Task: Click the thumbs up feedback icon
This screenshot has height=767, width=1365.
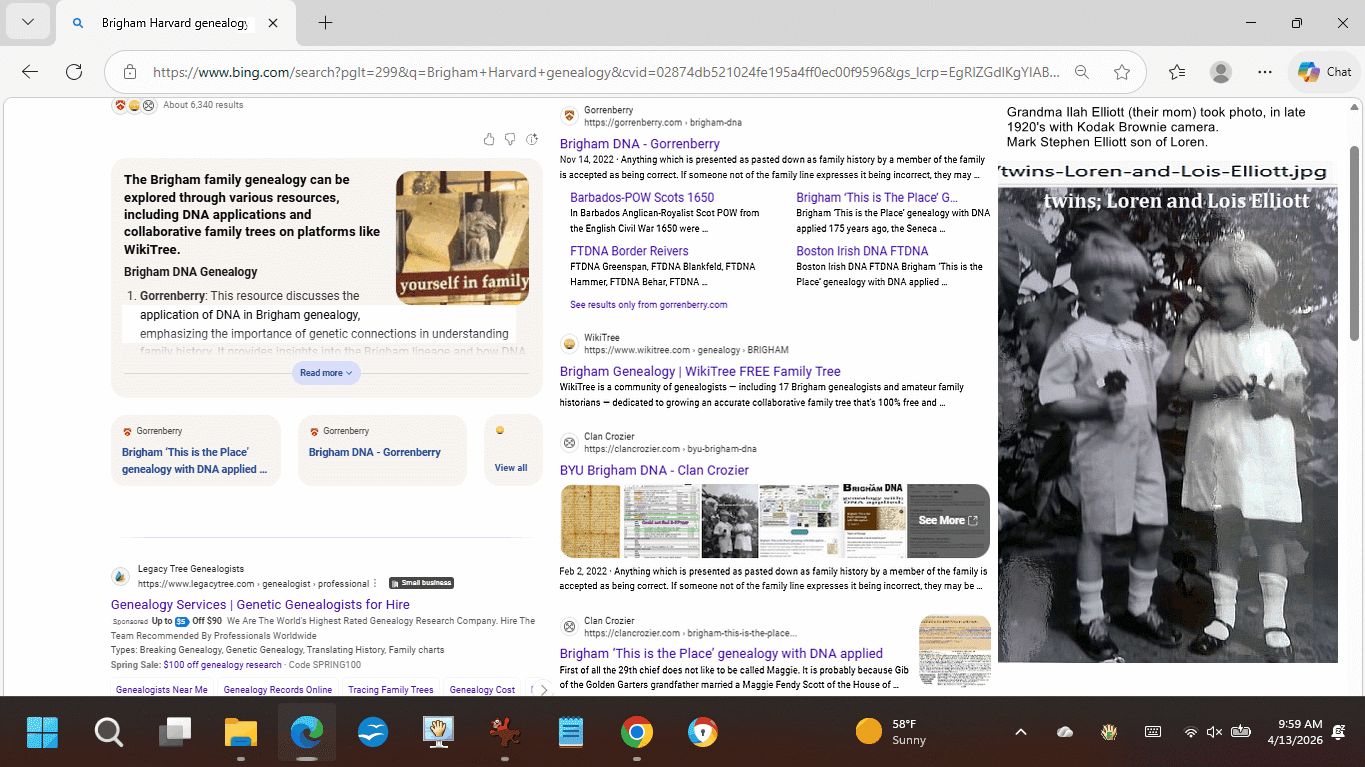Action: (x=488, y=139)
